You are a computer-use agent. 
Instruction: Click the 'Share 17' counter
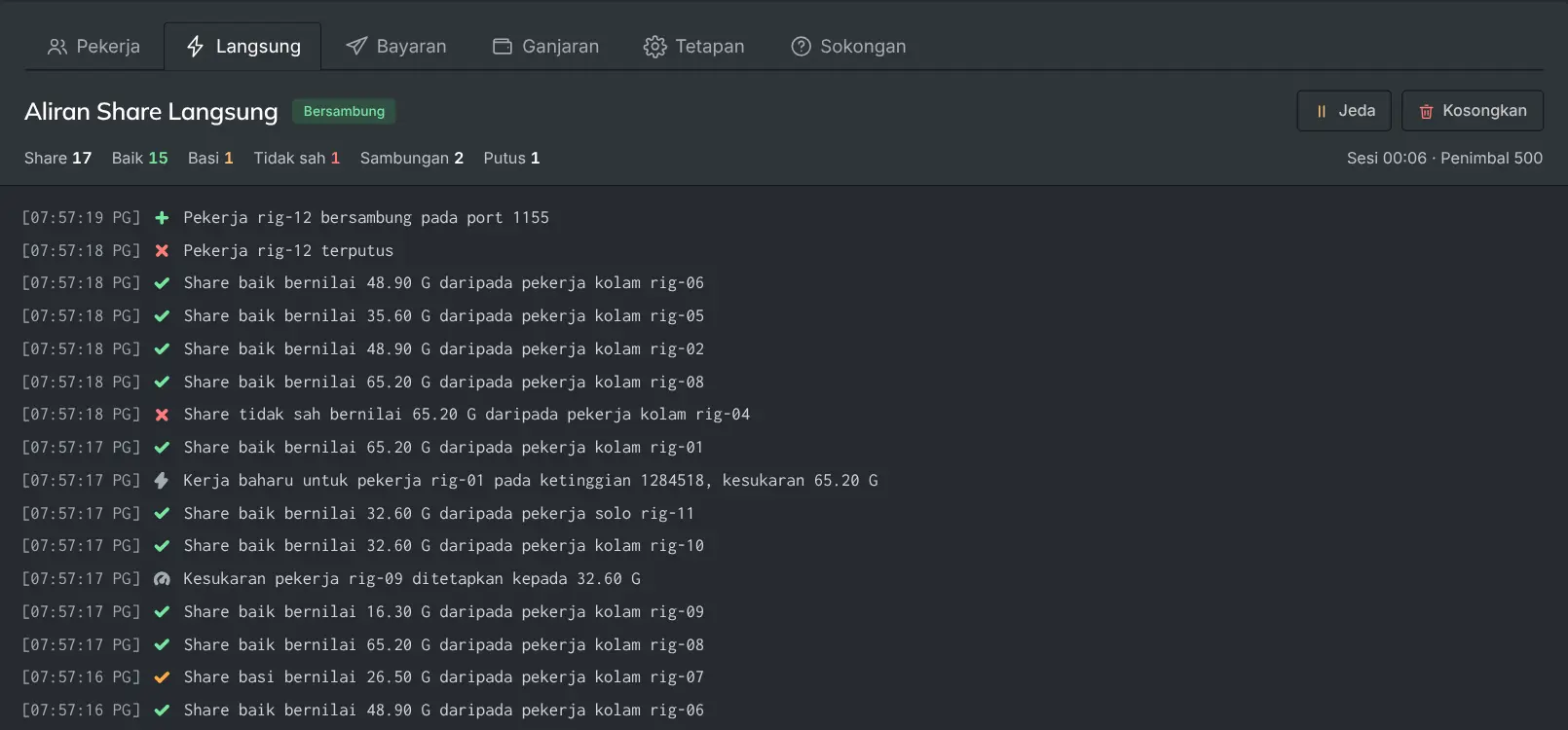point(57,158)
